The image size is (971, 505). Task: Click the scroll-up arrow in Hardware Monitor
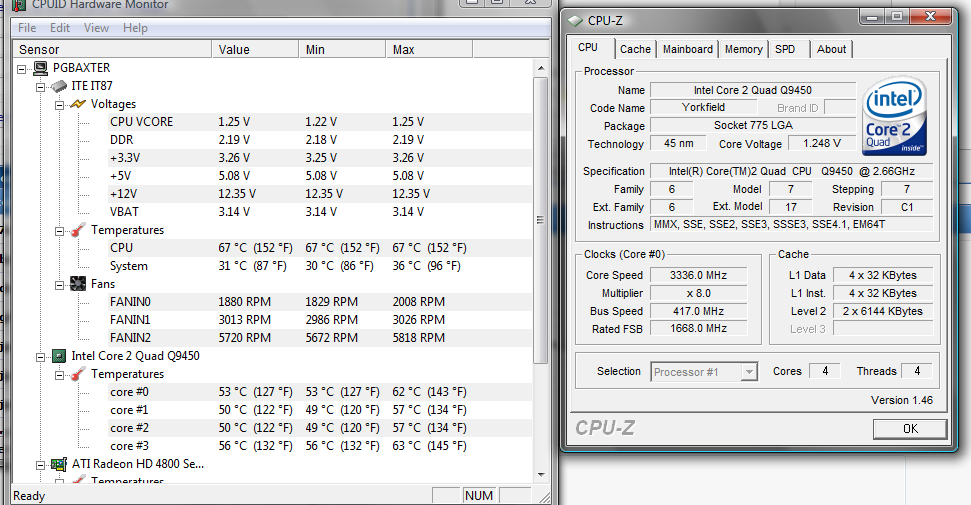tap(541, 68)
